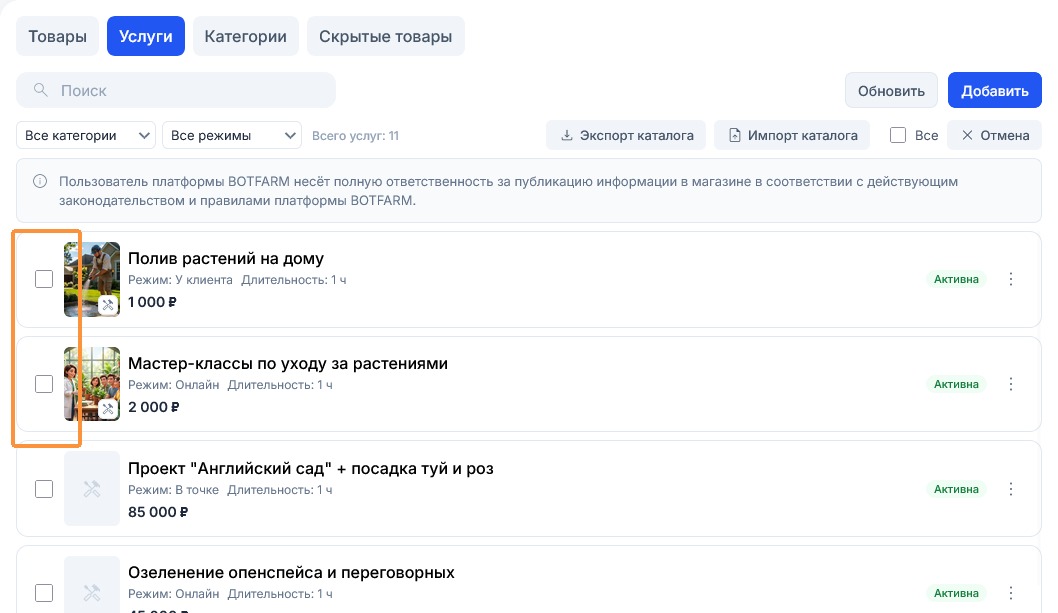Check the Полив растений на дому checkbox

(44, 279)
